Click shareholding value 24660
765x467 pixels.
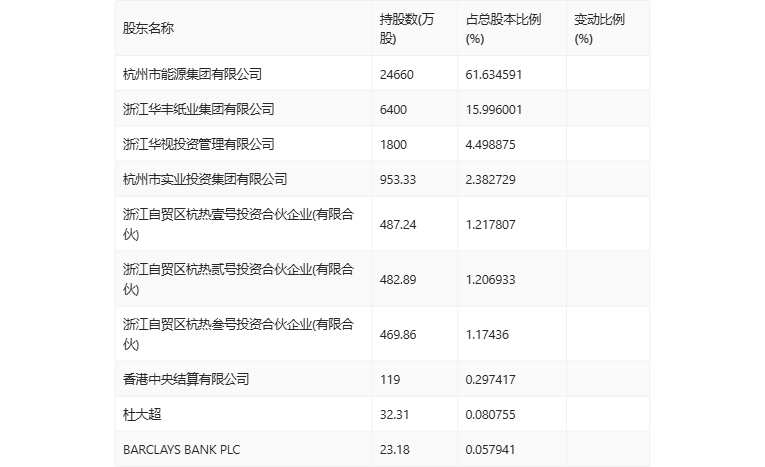tap(397, 75)
